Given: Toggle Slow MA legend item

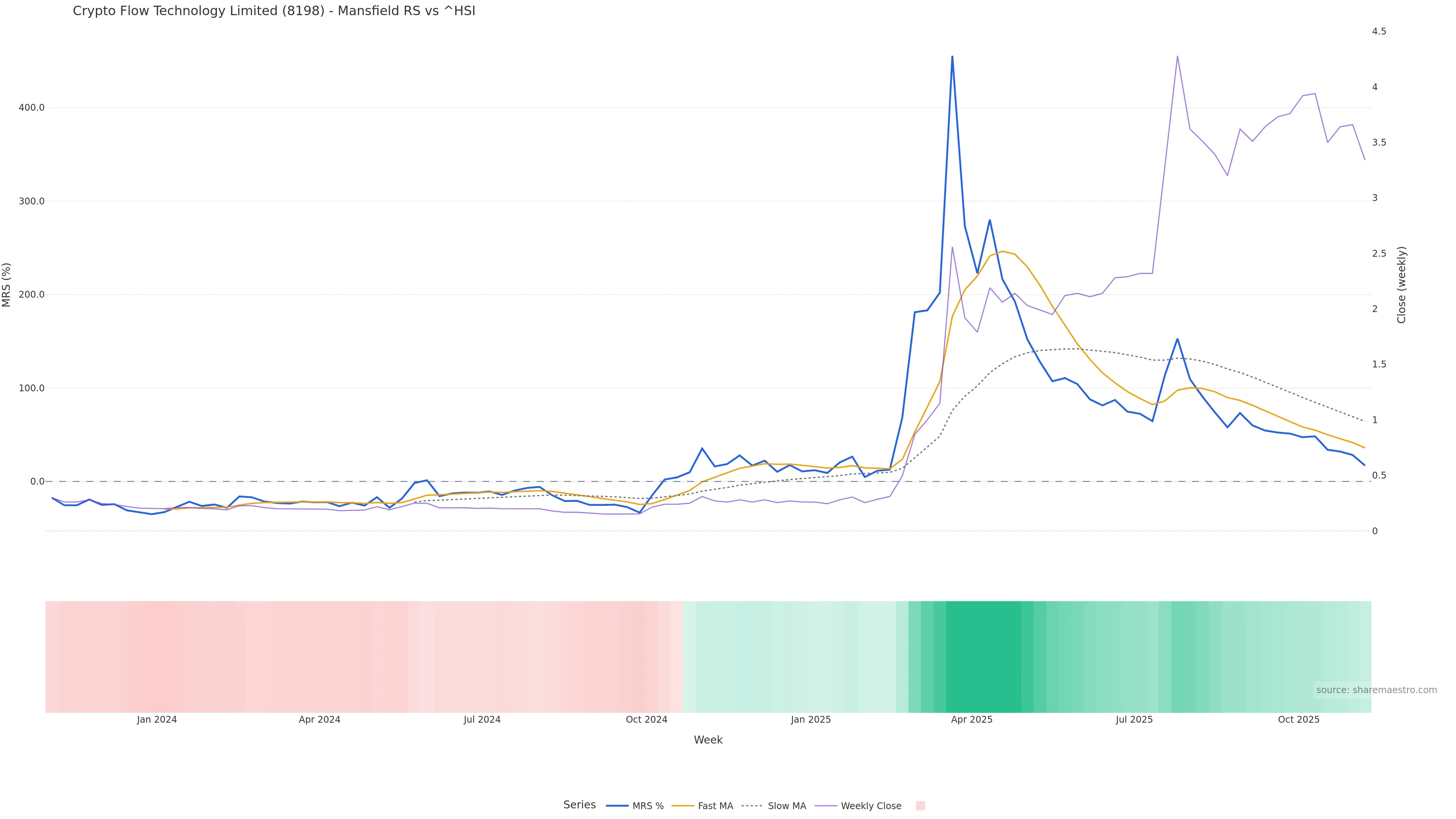Looking at the screenshot, I should 787,805.
